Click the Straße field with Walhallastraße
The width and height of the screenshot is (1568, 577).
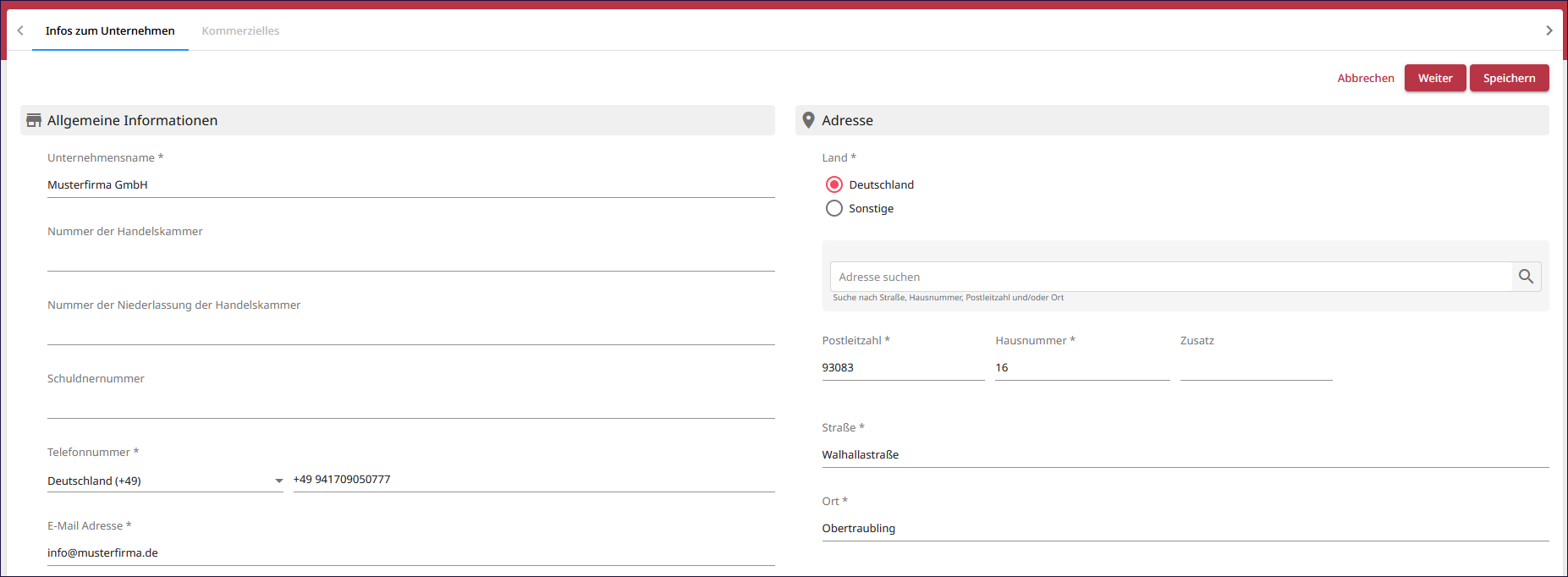(x=1186, y=454)
